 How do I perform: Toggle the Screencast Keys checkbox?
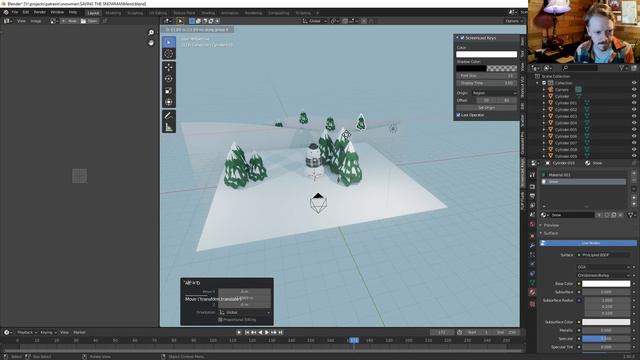(x=462, y=38)
